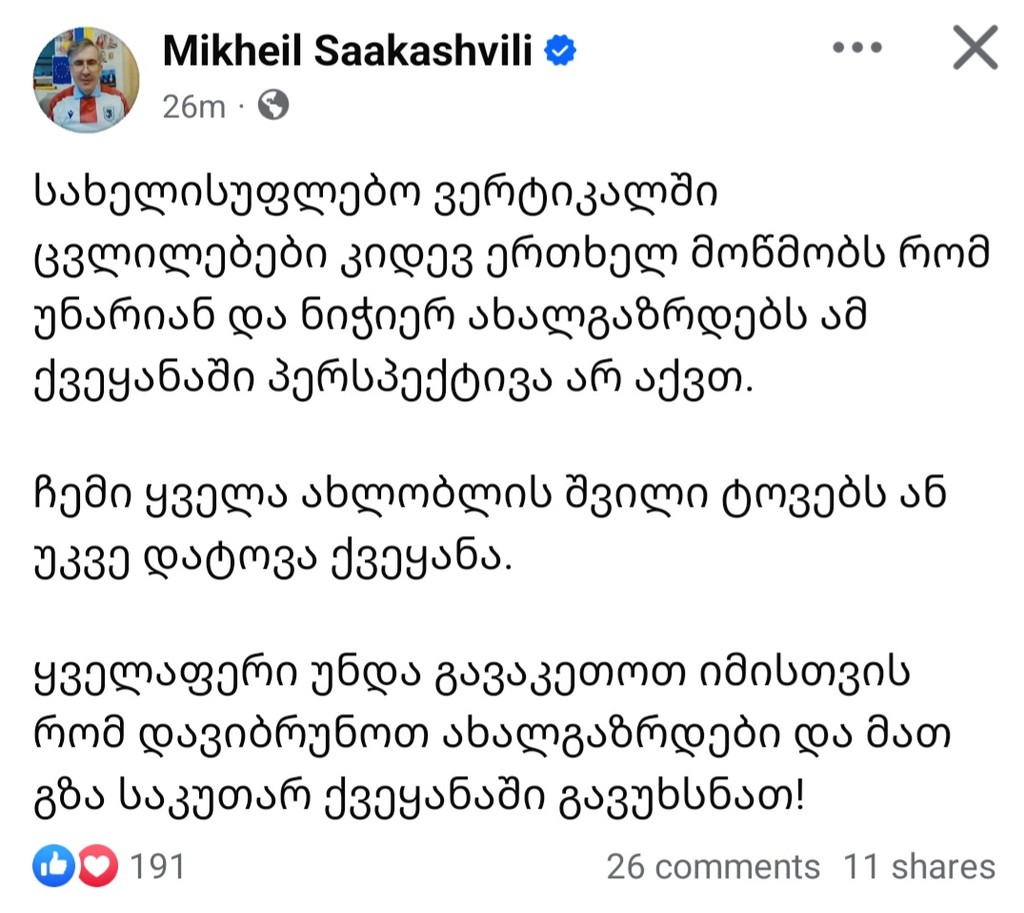
Task: Open the 26 comments link
Action: click(713, 866)
